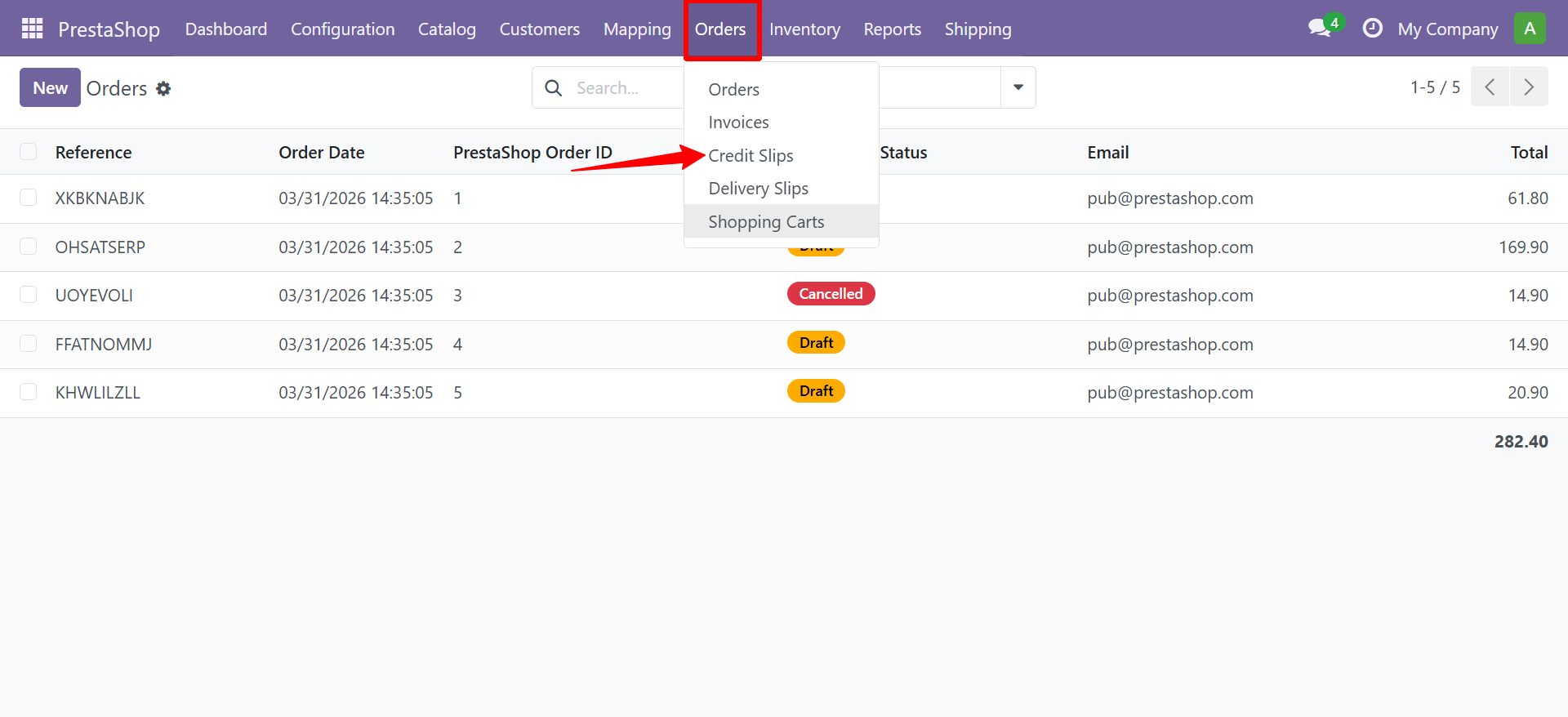Viewport: 1568px width, 717px height.
Task: Open the messages chat bubble icon
Action: click(x=1320, y=29)
